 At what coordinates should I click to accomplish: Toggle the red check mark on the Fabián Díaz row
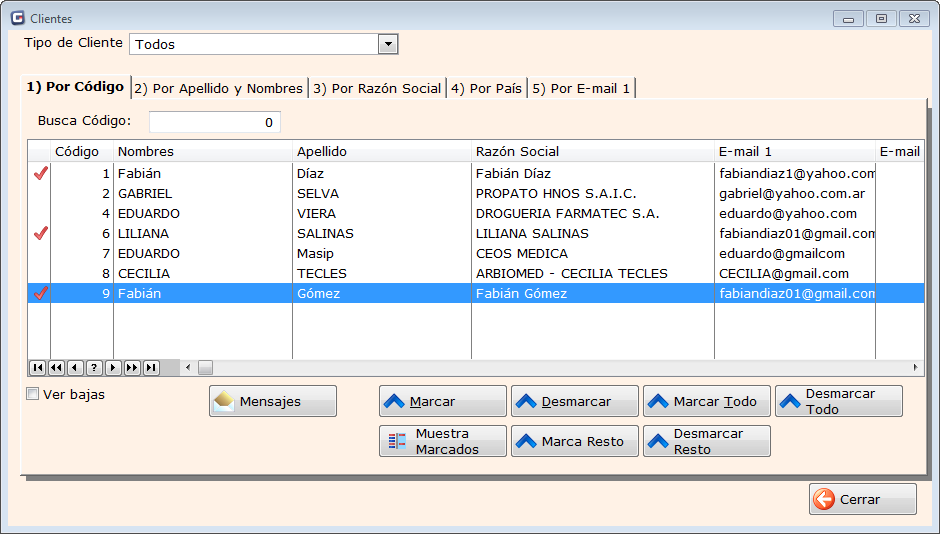point(40,173)
